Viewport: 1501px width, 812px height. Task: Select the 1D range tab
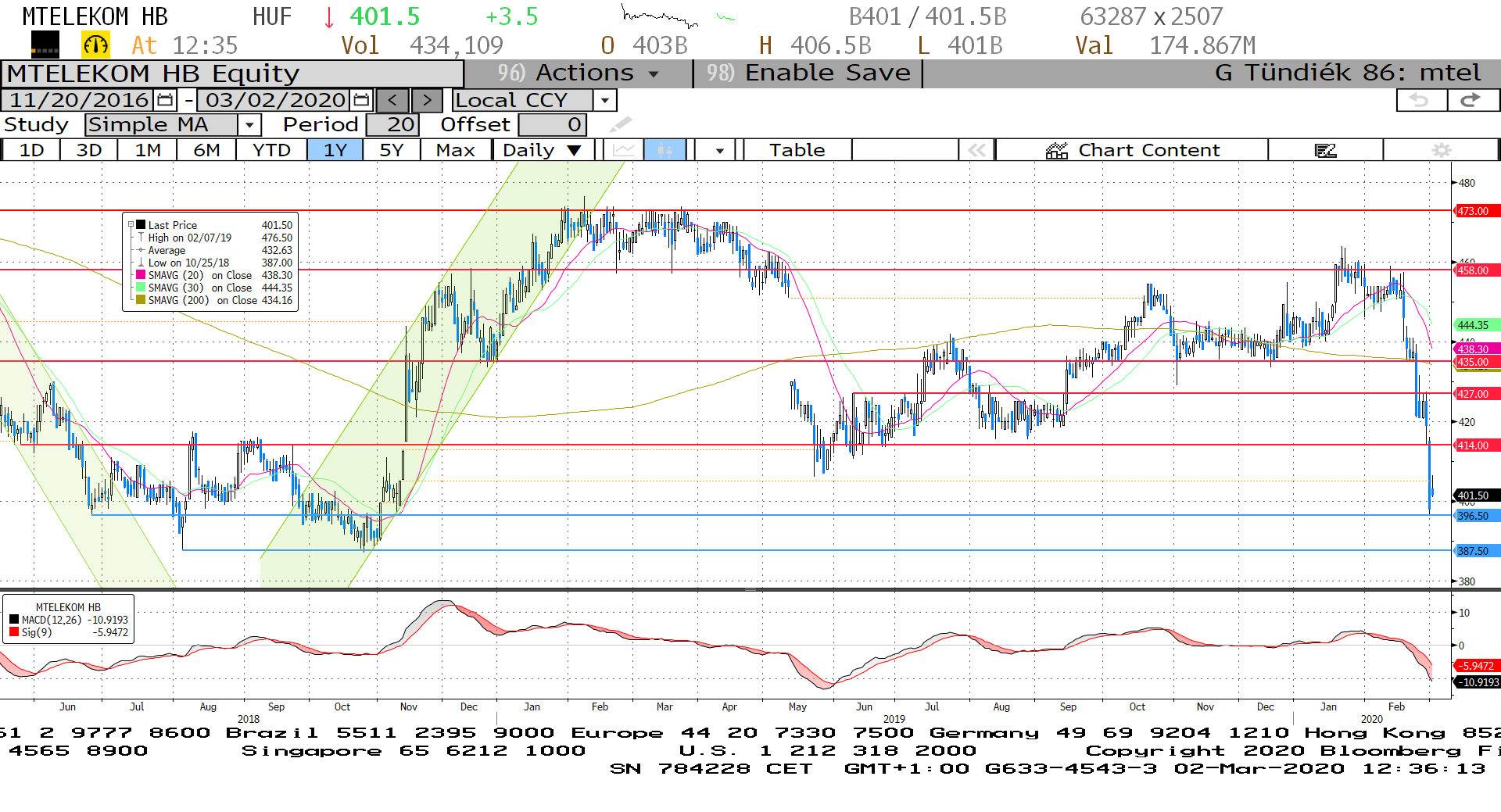(31, 150)
